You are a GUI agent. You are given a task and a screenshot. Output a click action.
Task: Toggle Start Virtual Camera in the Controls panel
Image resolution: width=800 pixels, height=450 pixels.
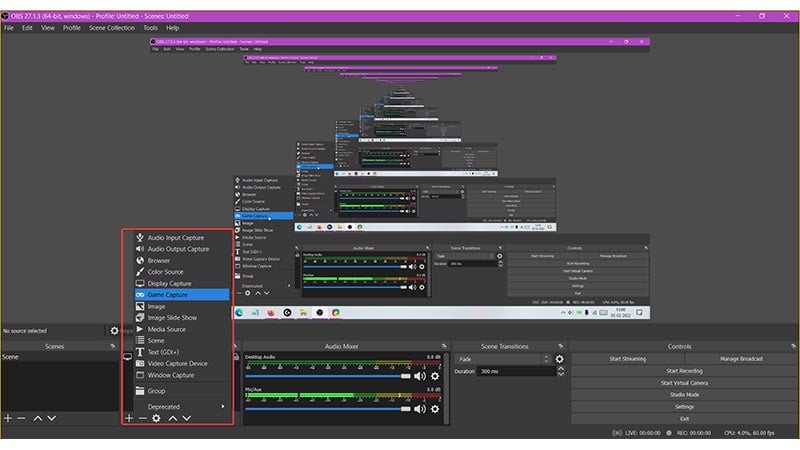[684, 383]
